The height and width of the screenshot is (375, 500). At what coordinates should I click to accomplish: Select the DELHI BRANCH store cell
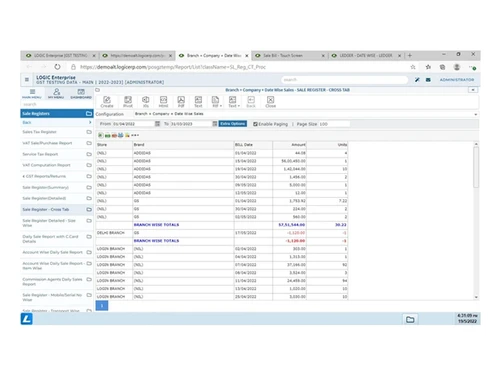(114, 233)
